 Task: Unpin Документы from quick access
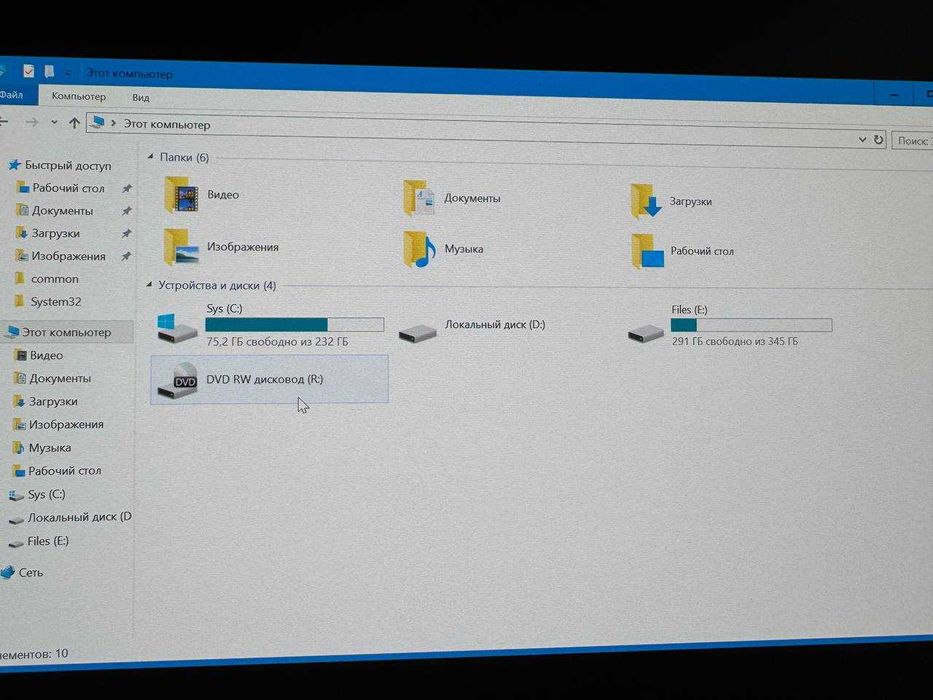pos(126,211)
